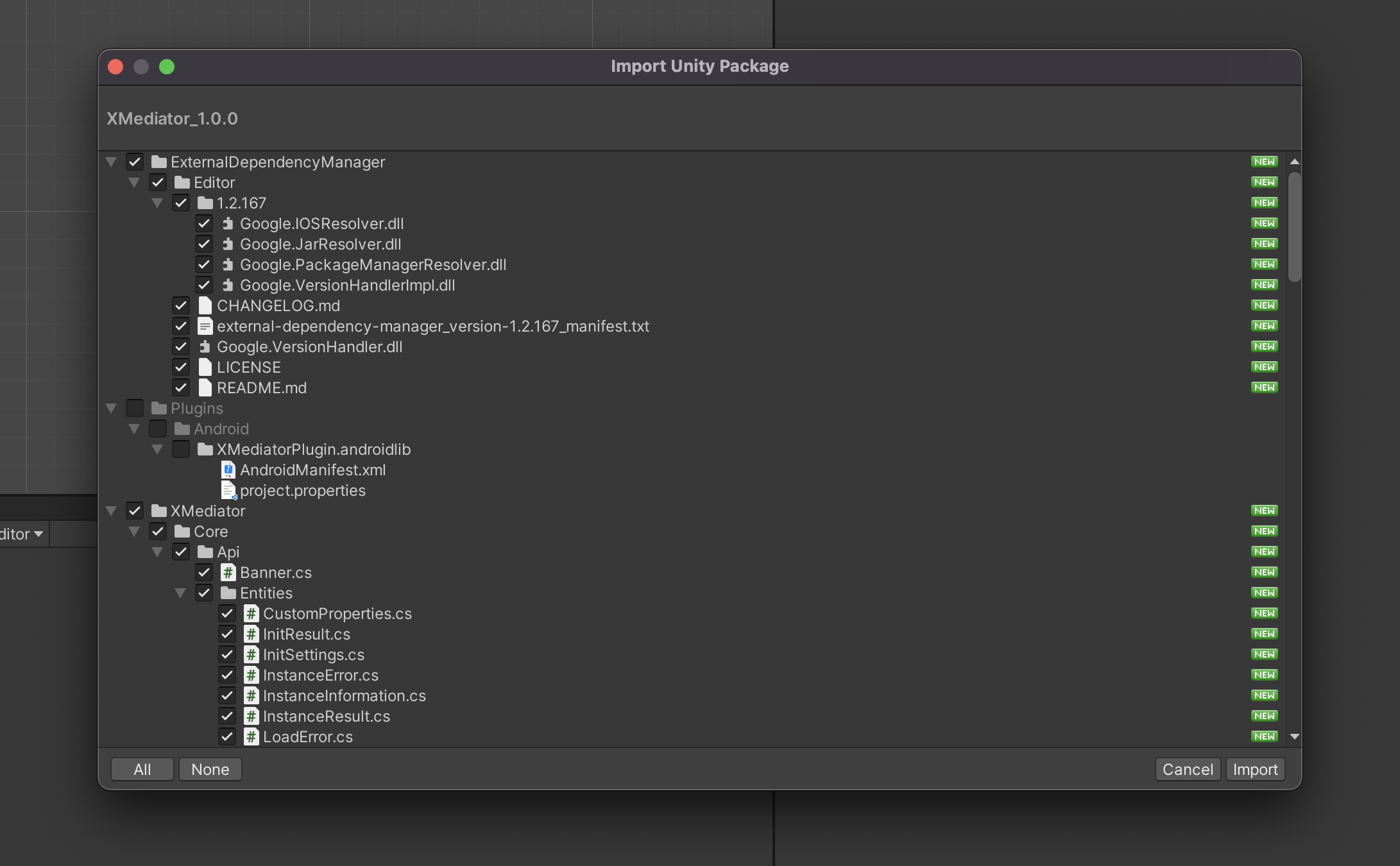Collapse the Entities folder node
1400x866 pixels.
coord(180,593)
